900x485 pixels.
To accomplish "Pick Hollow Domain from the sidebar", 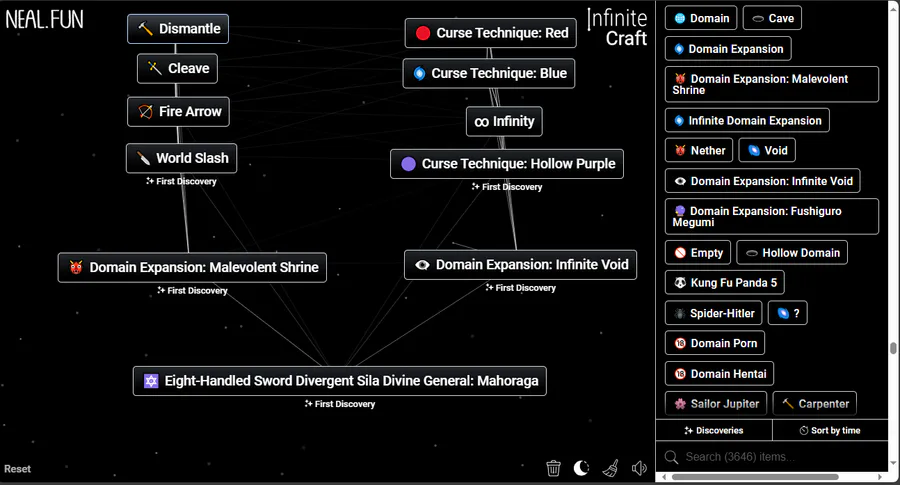I will tap(792, 253).
